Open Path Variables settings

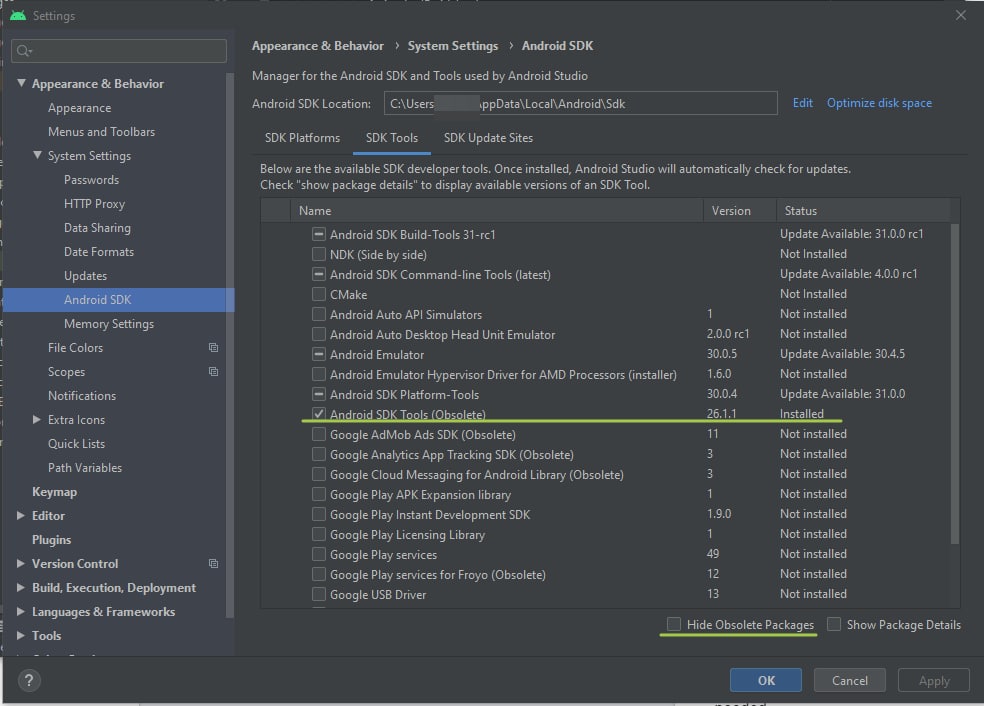coord(85,468)
